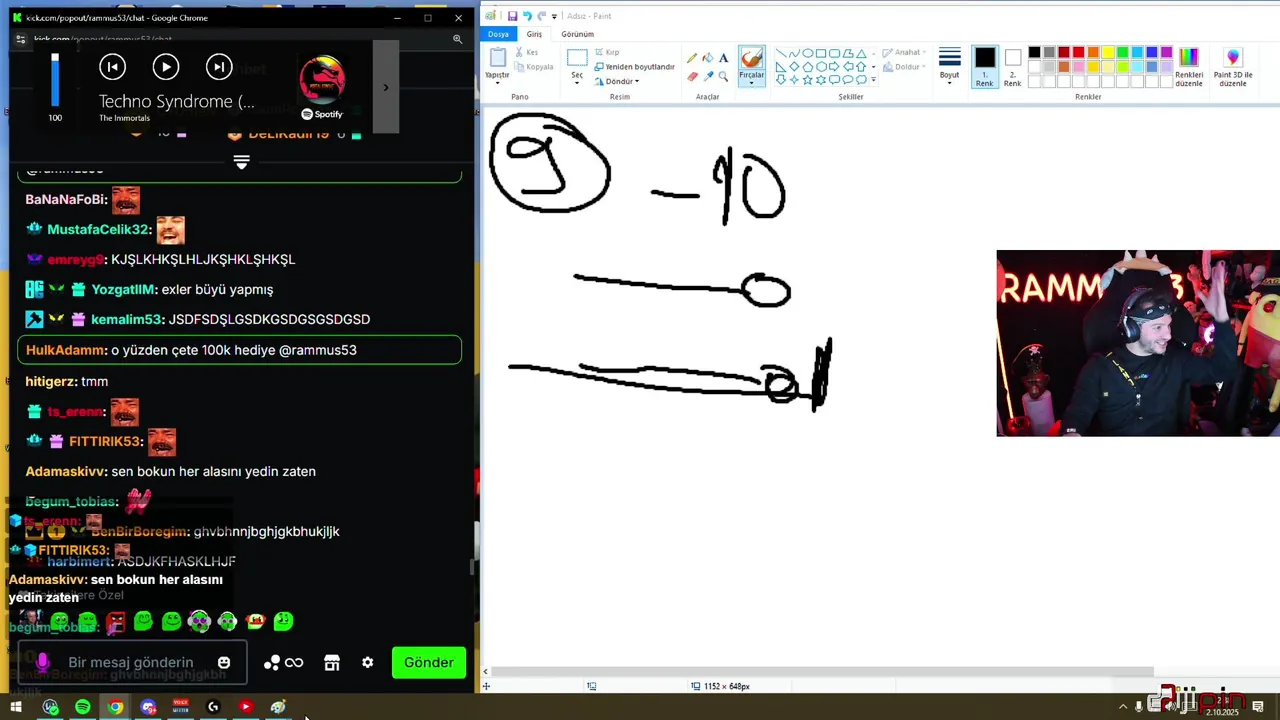Click the Redo arrow in Paint title bar
Viewport: 1280px width, 720px height.
[x=542, y=16]
